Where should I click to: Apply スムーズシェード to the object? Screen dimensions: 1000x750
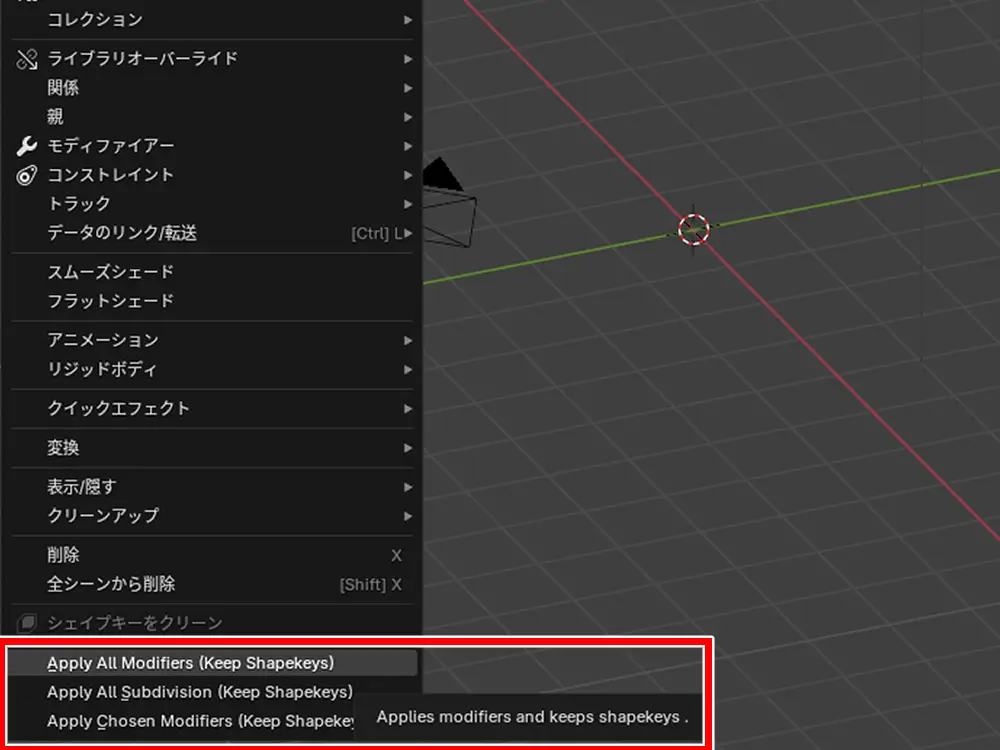(111, 272)
